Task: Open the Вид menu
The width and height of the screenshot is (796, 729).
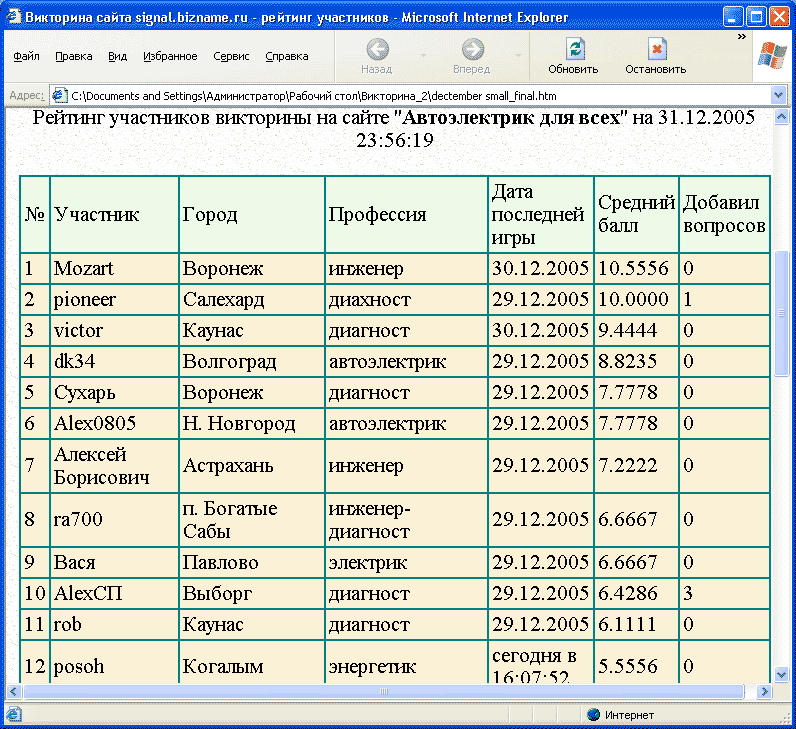Action: [117, 56]
